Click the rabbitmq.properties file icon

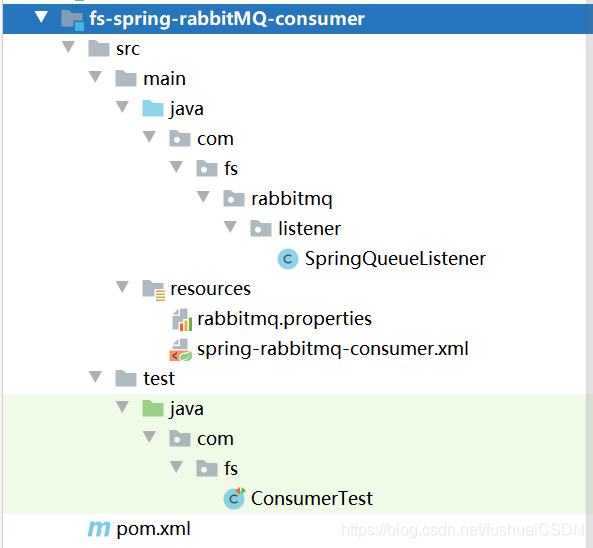pyautogui.click(x=182, y=320)
